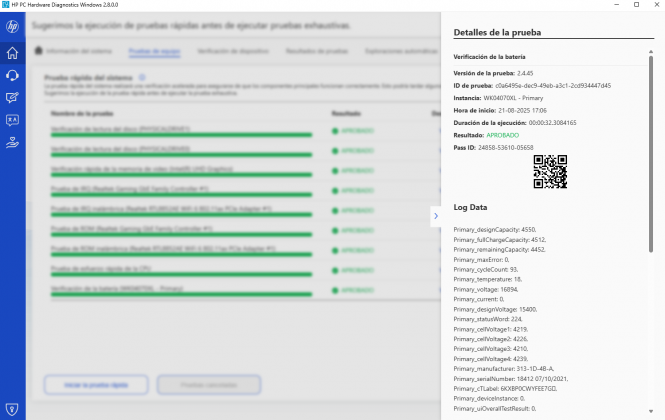Click Primary_designVoltage: 15400 log line
The width and height of the screenshot is (665, 420).
point(495,309)
